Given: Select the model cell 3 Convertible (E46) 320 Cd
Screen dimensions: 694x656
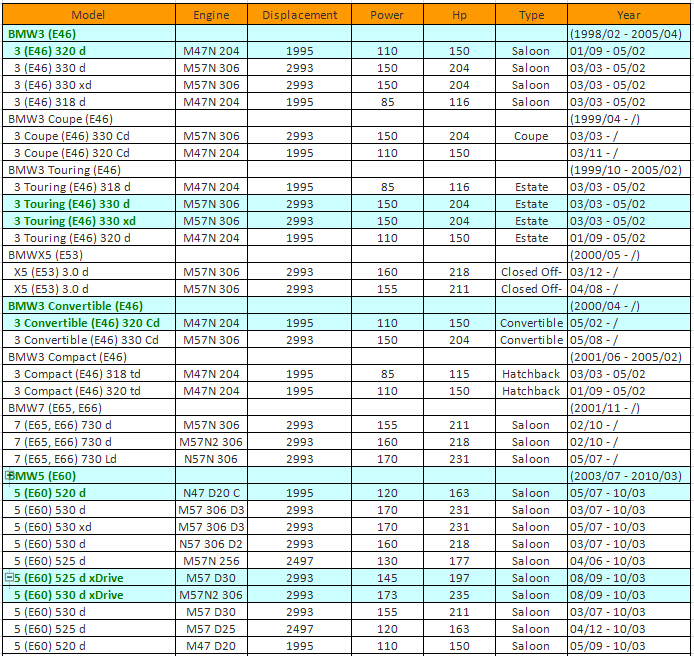Looking at the screenshot, I should click(x=89, y=323).
